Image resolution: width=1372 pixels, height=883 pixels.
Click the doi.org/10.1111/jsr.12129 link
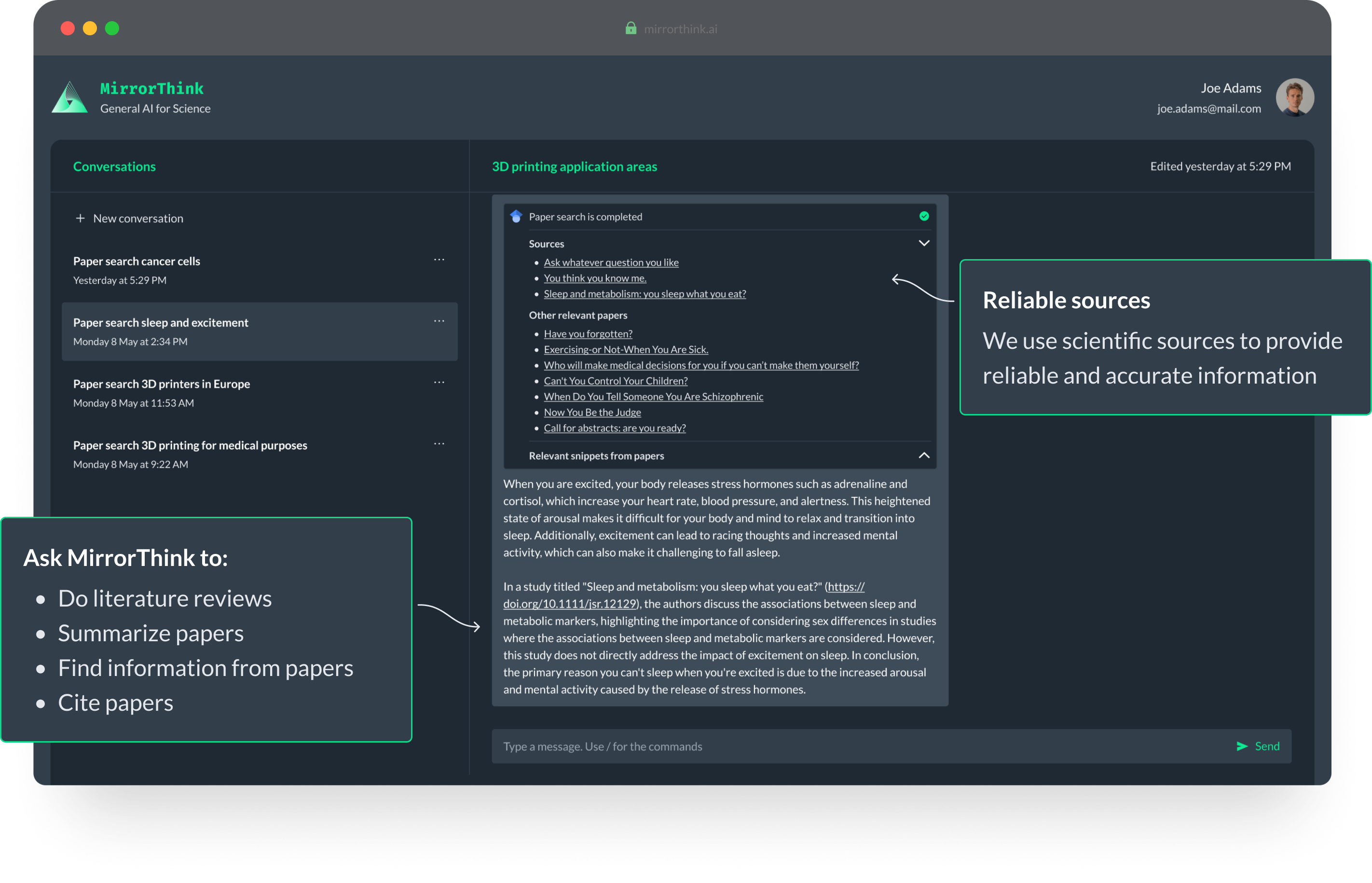(x=570, y=603)
